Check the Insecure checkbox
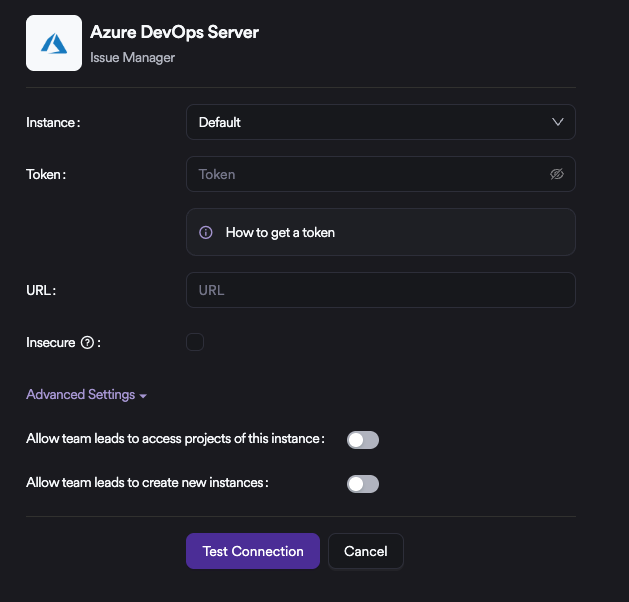The image size is (629, 602). point(195,342)
